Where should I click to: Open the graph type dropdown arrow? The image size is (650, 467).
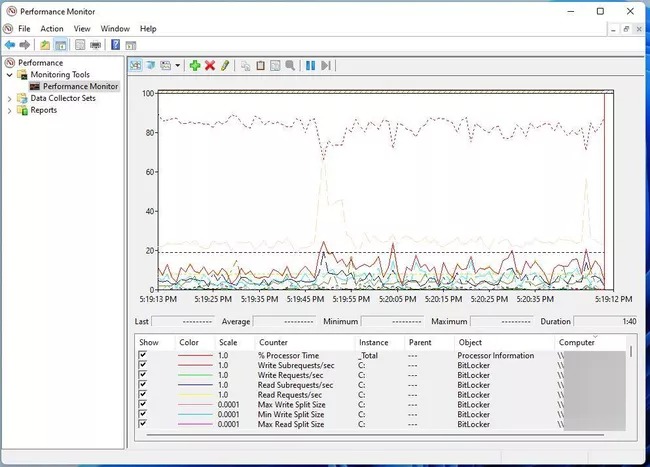tap(177, 65)
